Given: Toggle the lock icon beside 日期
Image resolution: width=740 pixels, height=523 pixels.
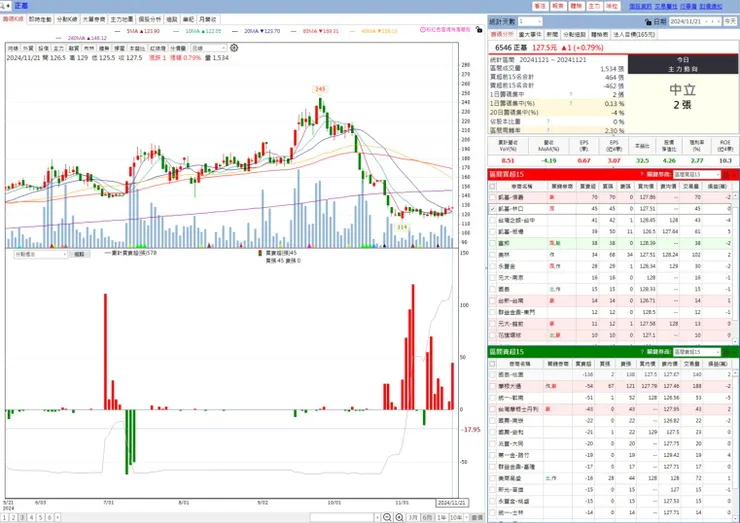Looking at the screenshot, I should [x=648, y=22].
